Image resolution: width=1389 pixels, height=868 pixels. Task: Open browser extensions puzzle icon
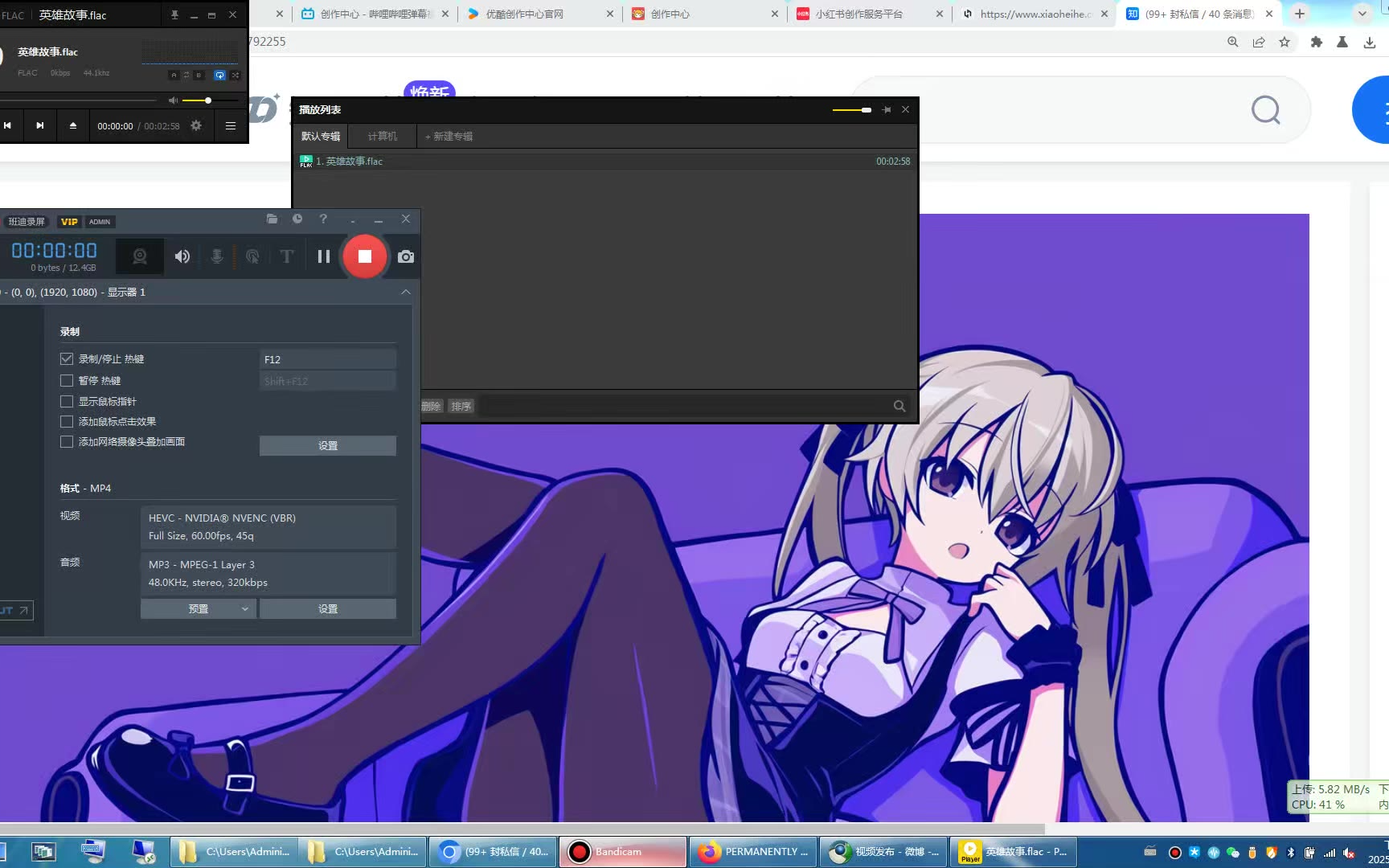click(x=1317, y=42)
